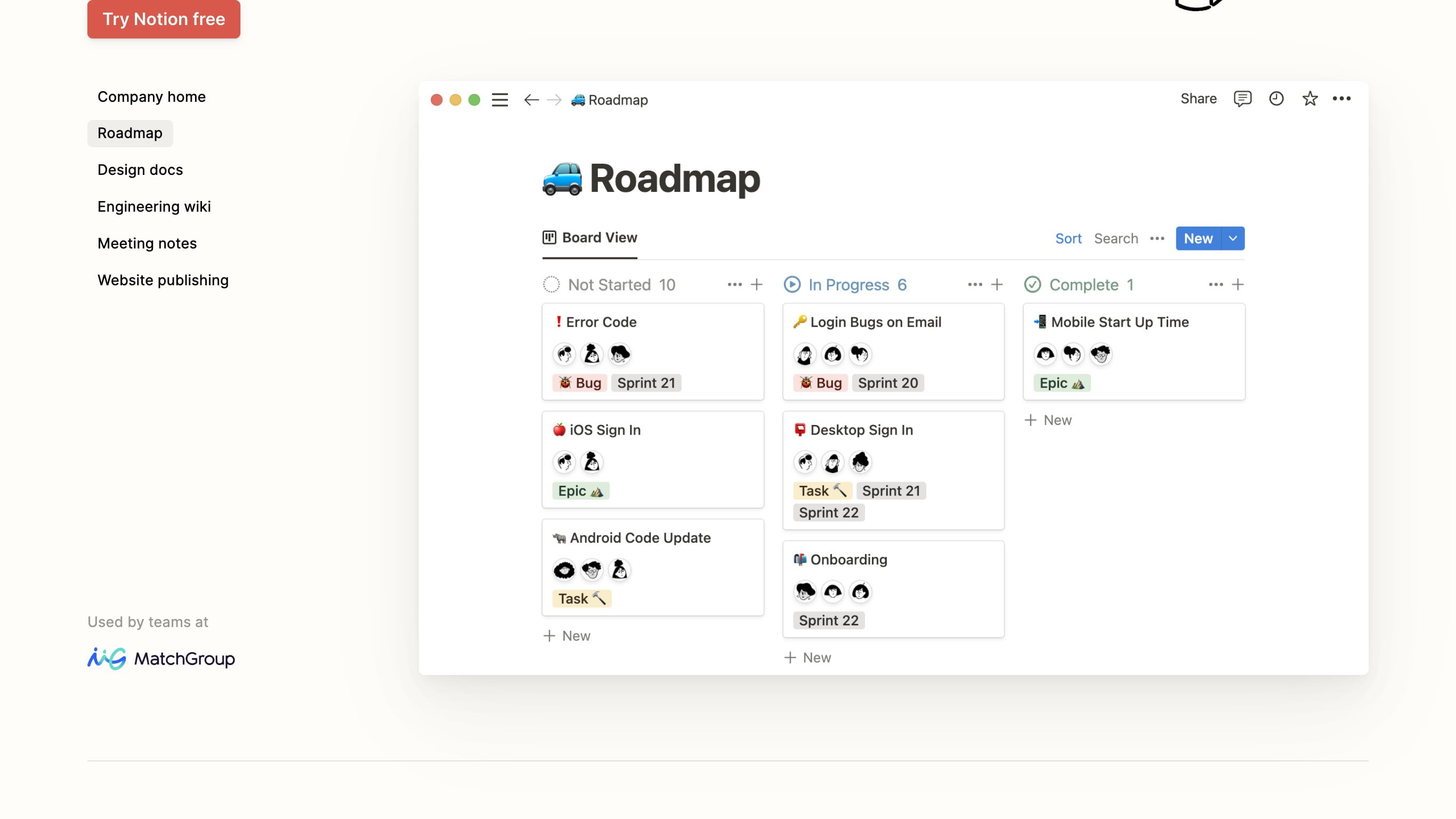Open board view options ellipsis beside Search

click(x=1157, y=238)
